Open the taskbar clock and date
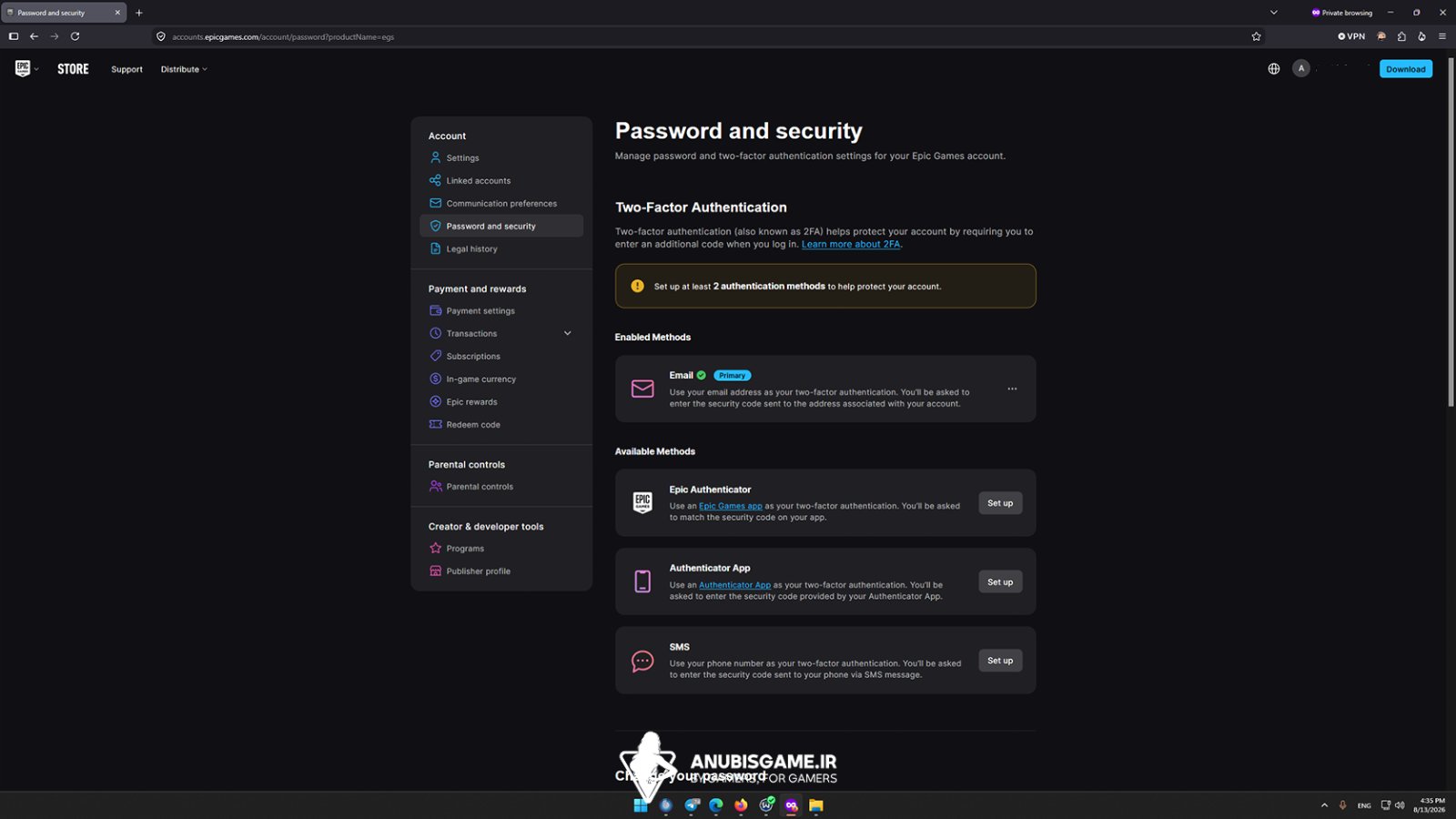This screenshot has height=819, width=1456. click(1429, 805)
